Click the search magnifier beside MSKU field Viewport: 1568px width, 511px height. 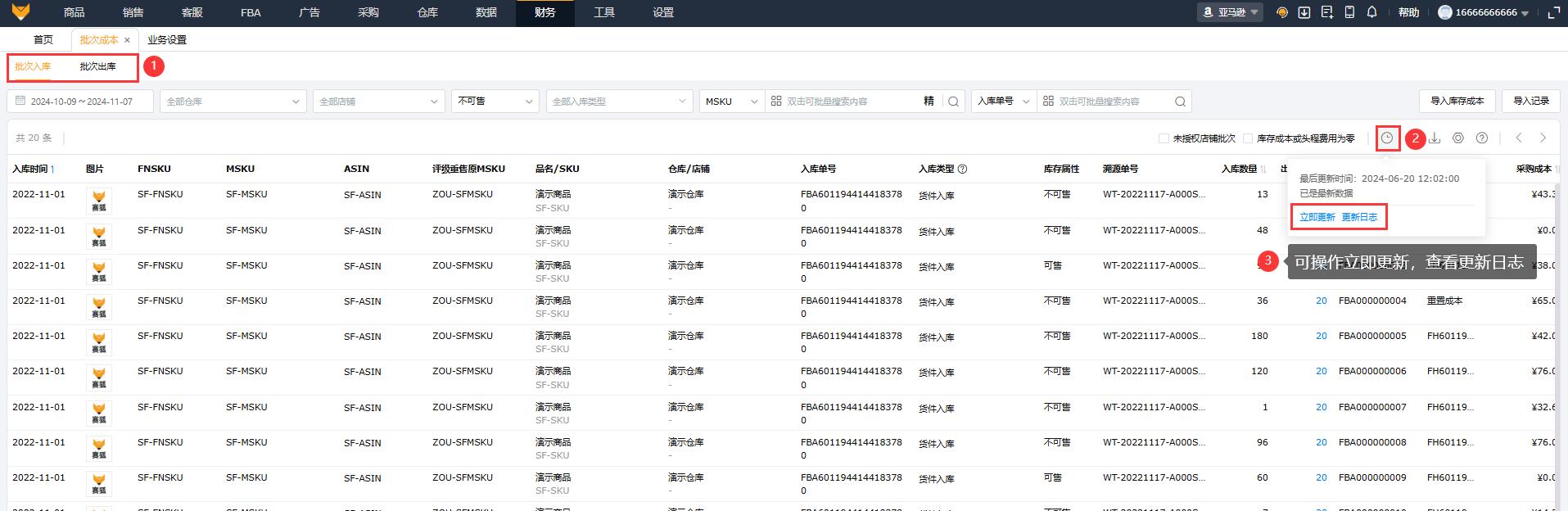(953, 102)
